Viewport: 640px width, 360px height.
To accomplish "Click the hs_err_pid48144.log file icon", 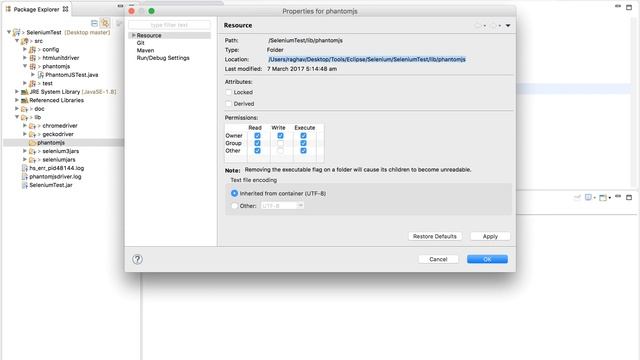I will (x=24, y=168).
